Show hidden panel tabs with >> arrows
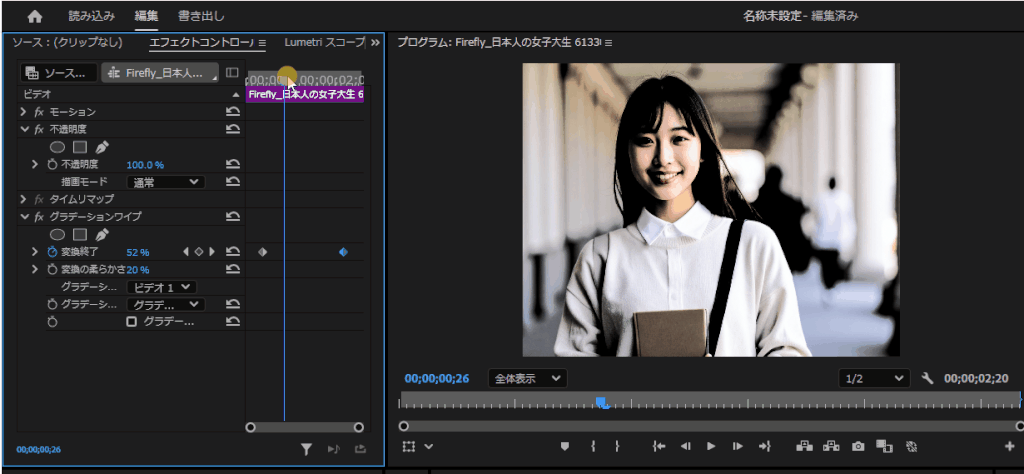 (375, 42)
